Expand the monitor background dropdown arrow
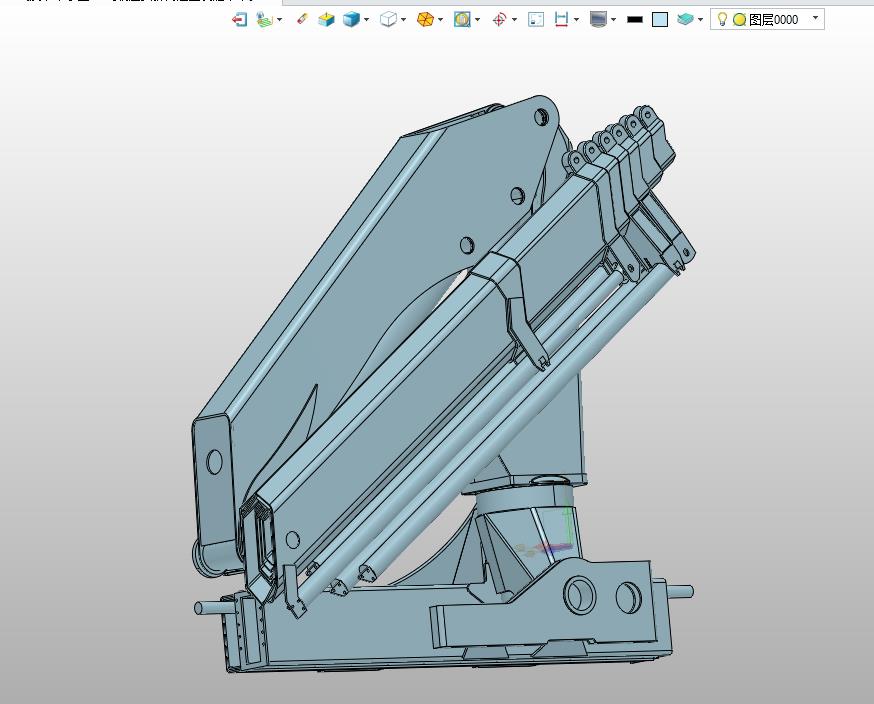 click(x=613, y=20)
